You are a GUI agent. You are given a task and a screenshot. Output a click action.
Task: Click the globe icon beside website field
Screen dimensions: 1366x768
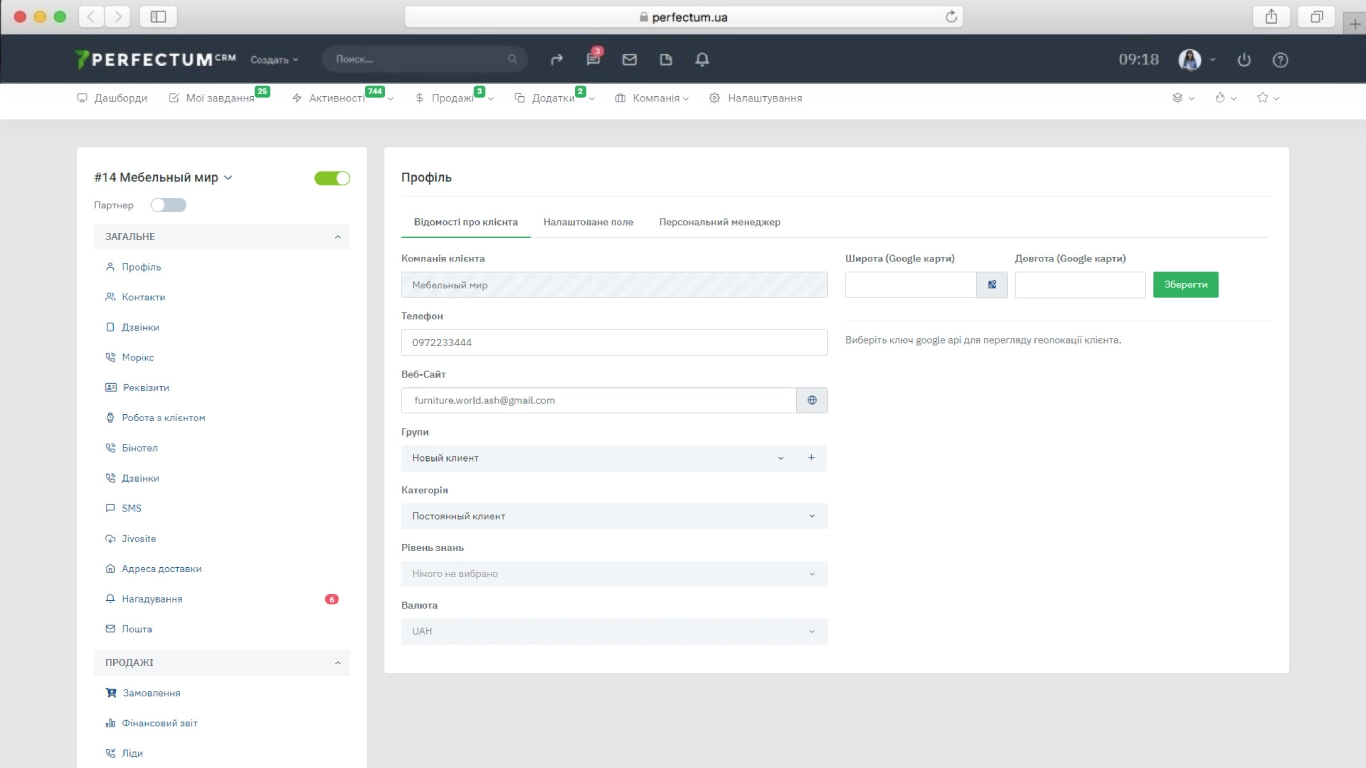click(x=812, y=400)
